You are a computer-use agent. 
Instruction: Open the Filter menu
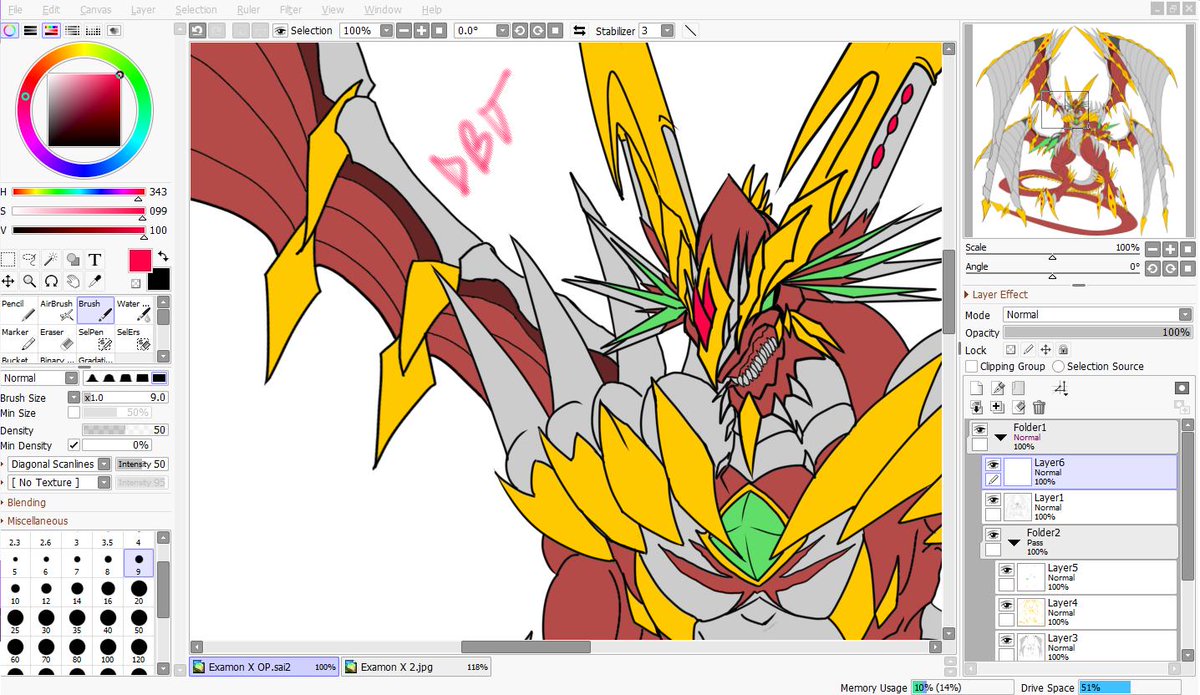point(291,9)
